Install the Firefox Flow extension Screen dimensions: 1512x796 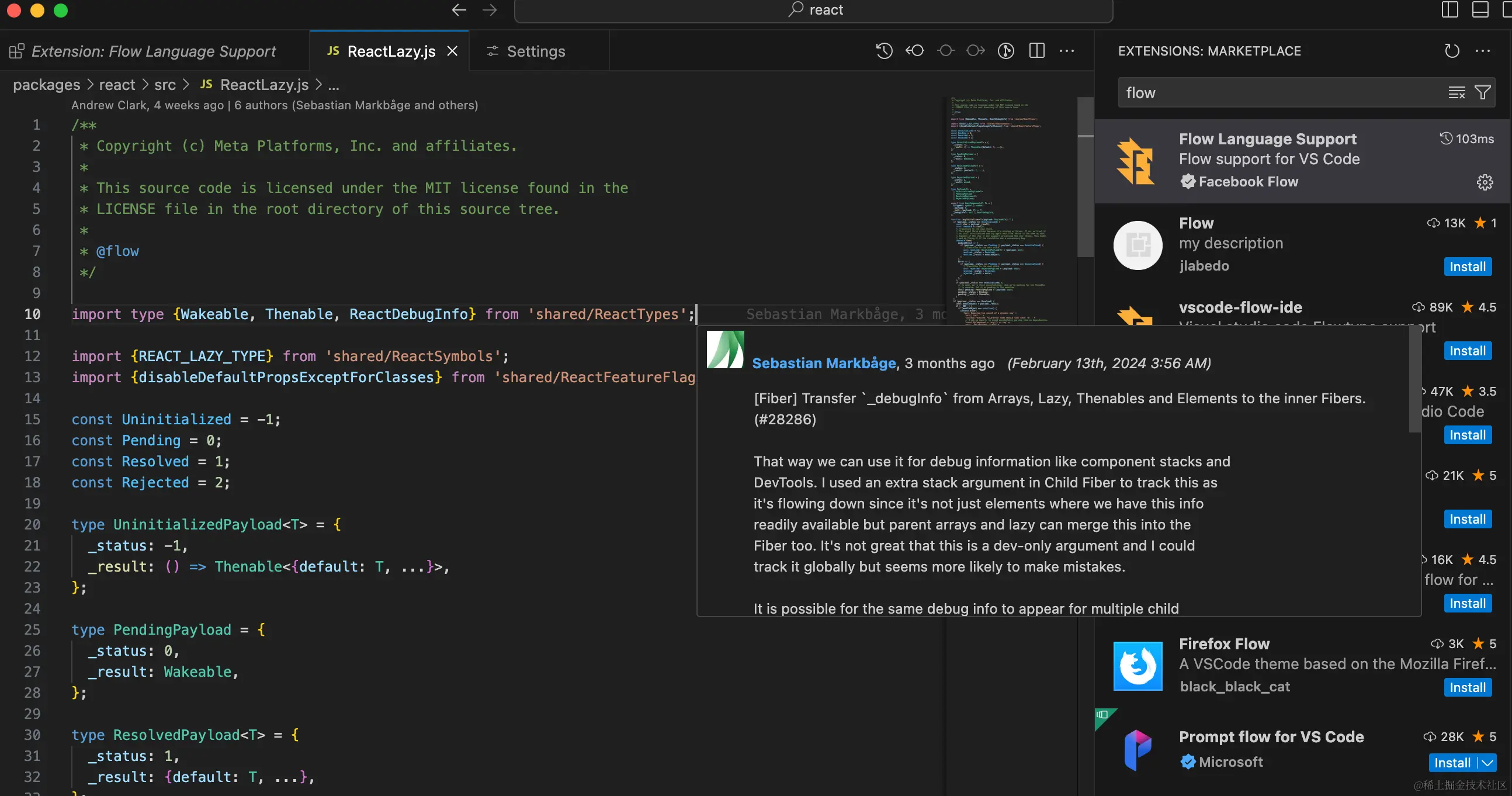coord(1467,687)
